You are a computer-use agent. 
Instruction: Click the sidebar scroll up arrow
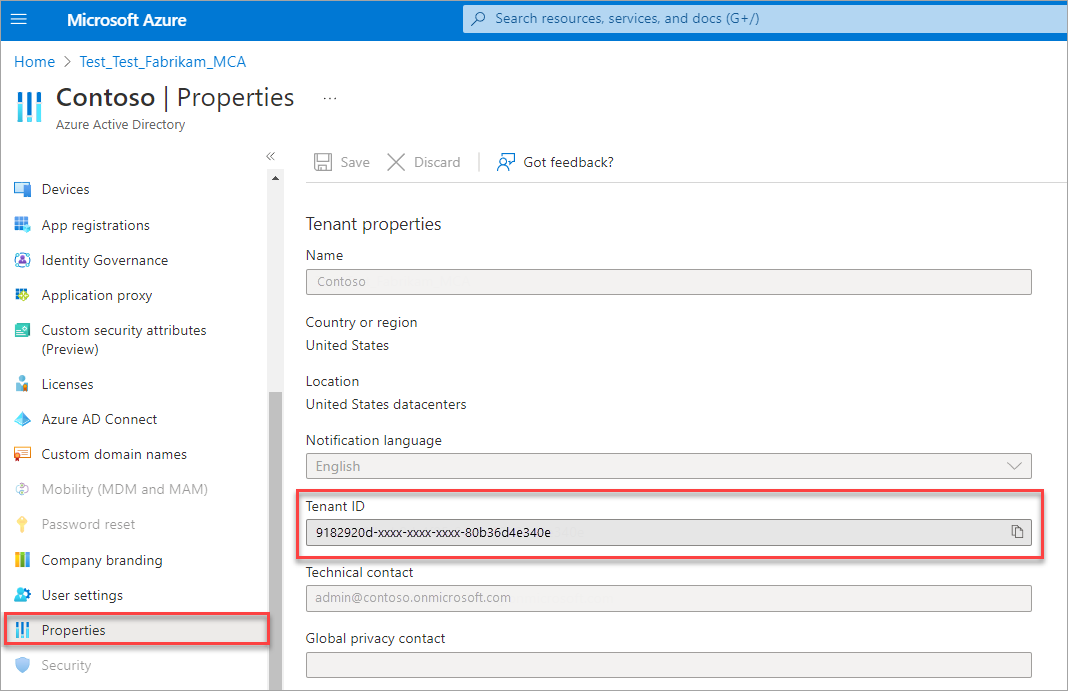275,178
